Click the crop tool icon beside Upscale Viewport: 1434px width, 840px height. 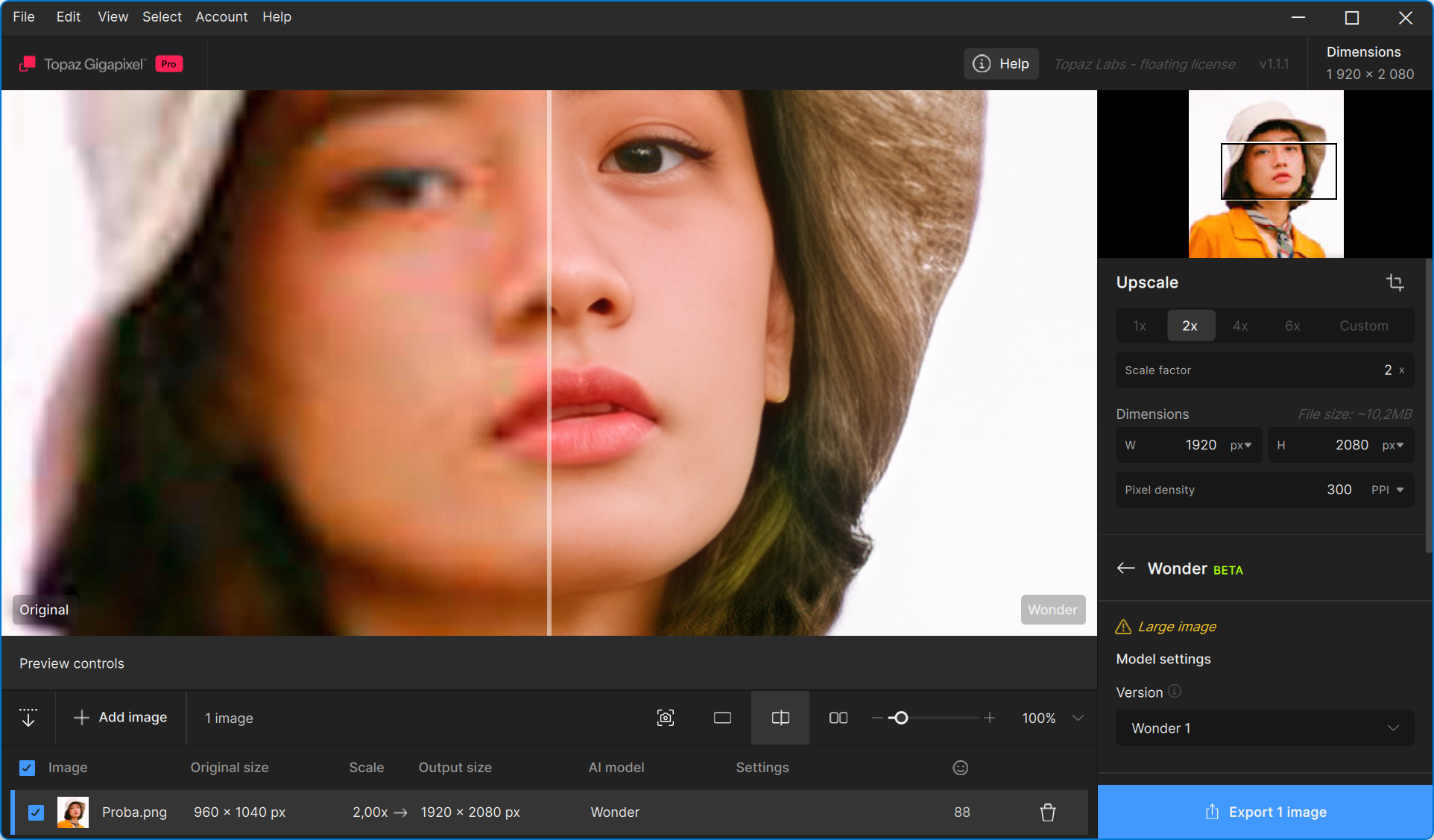pos(1394,282)
